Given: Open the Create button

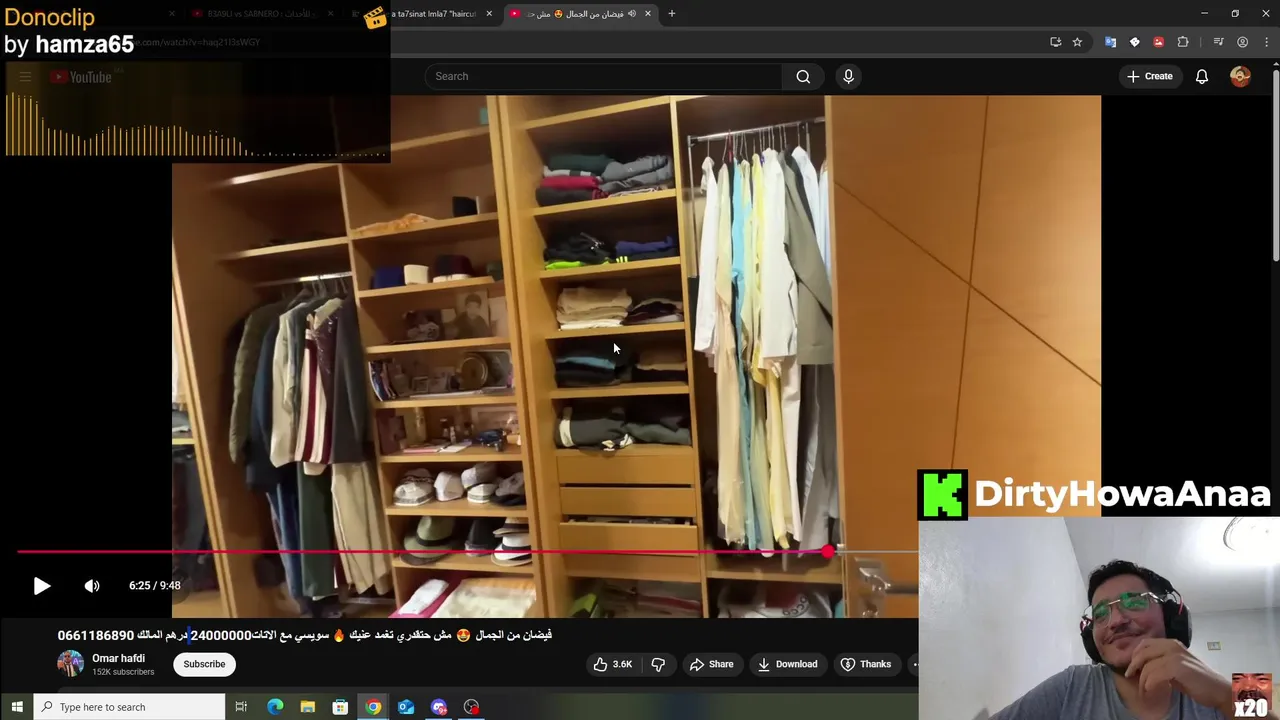Looking at the screenshot, I should point(1149,76).
